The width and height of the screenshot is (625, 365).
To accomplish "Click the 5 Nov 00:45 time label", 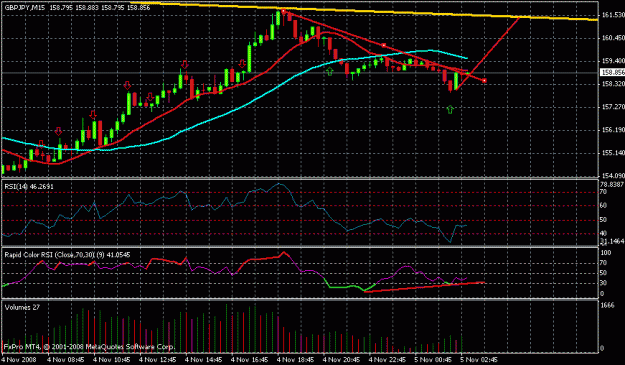I will click(x=433, y=359).
